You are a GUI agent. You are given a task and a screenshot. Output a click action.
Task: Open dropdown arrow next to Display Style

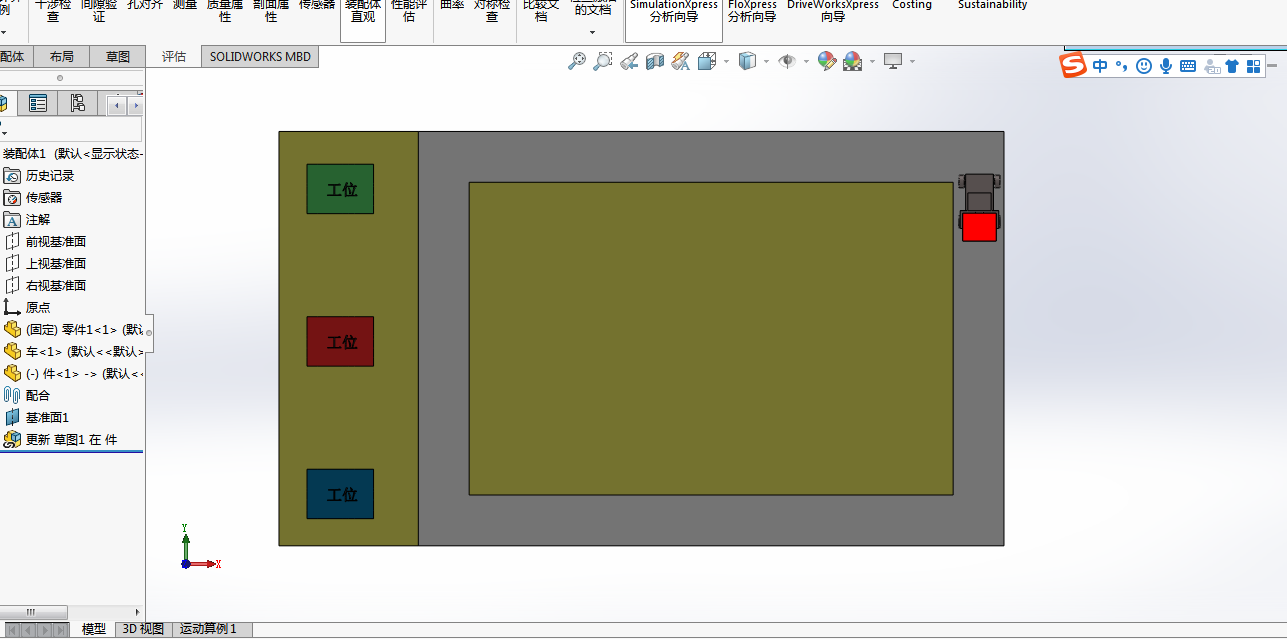766,61
